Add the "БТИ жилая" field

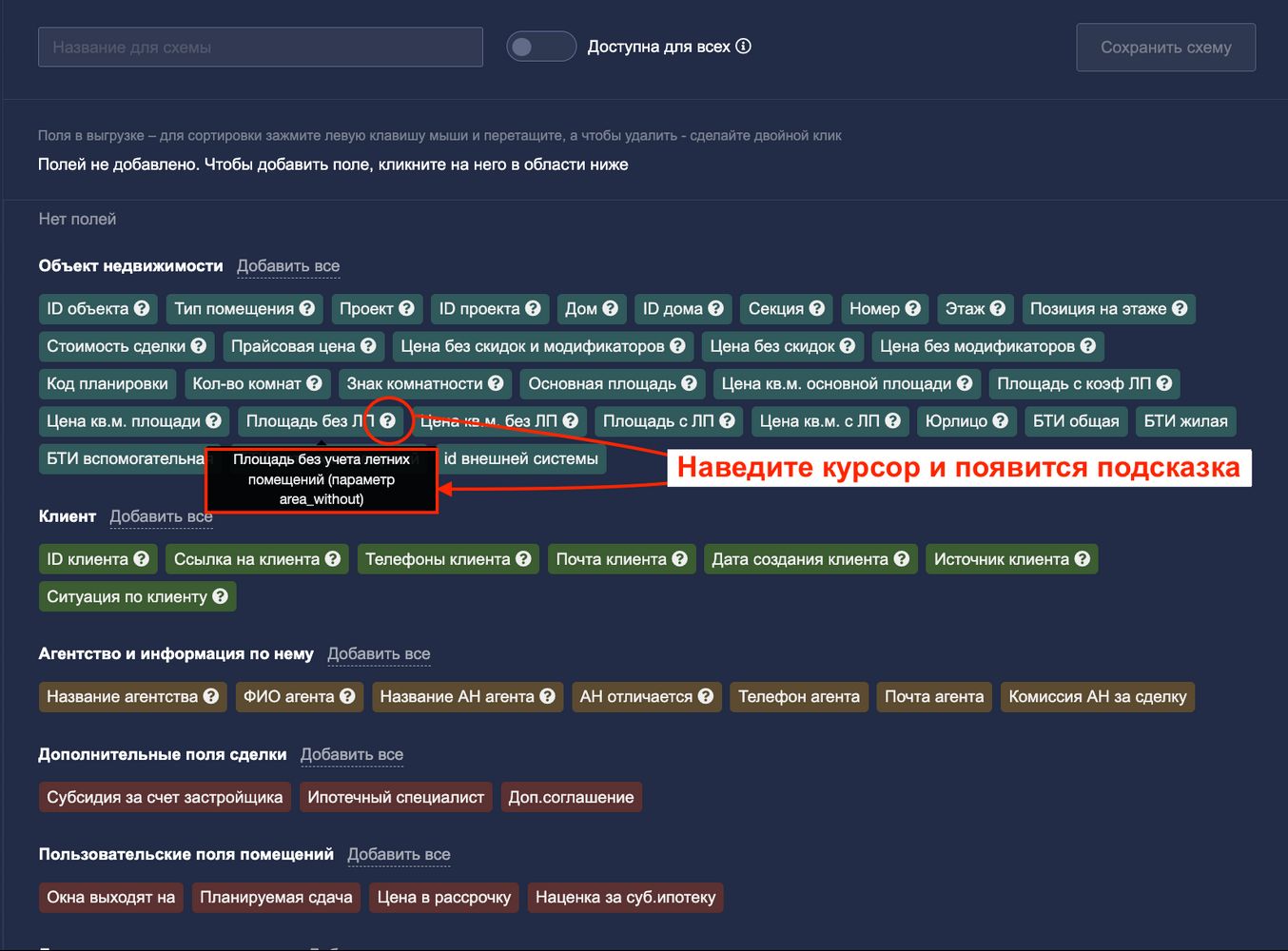click(1186, 420)
